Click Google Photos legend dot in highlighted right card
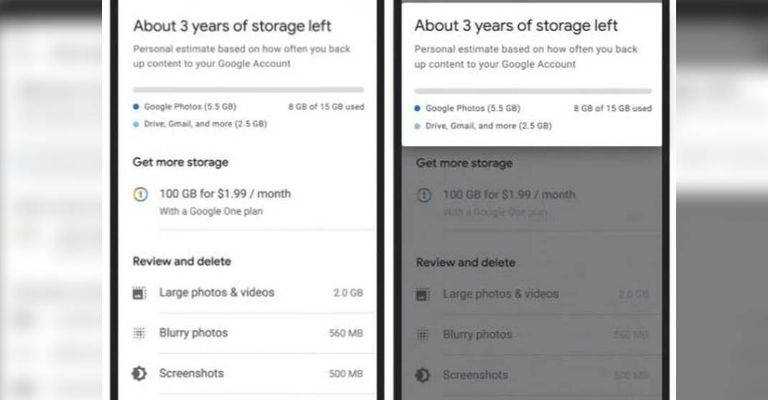The image size is (768, 400). tap(417, 107)
